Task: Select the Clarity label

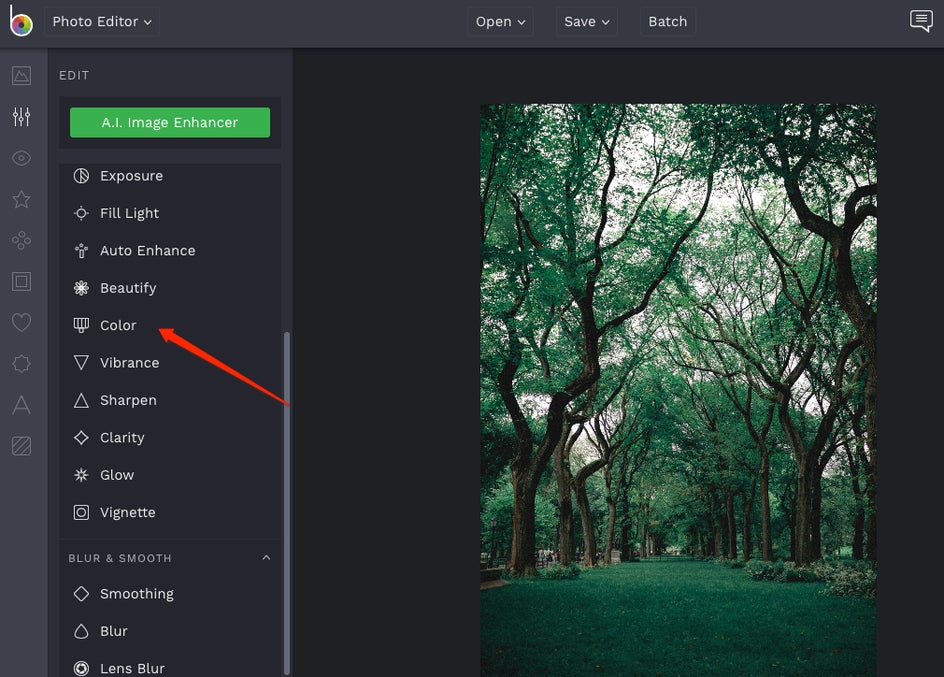Action: tap(122, 437)
